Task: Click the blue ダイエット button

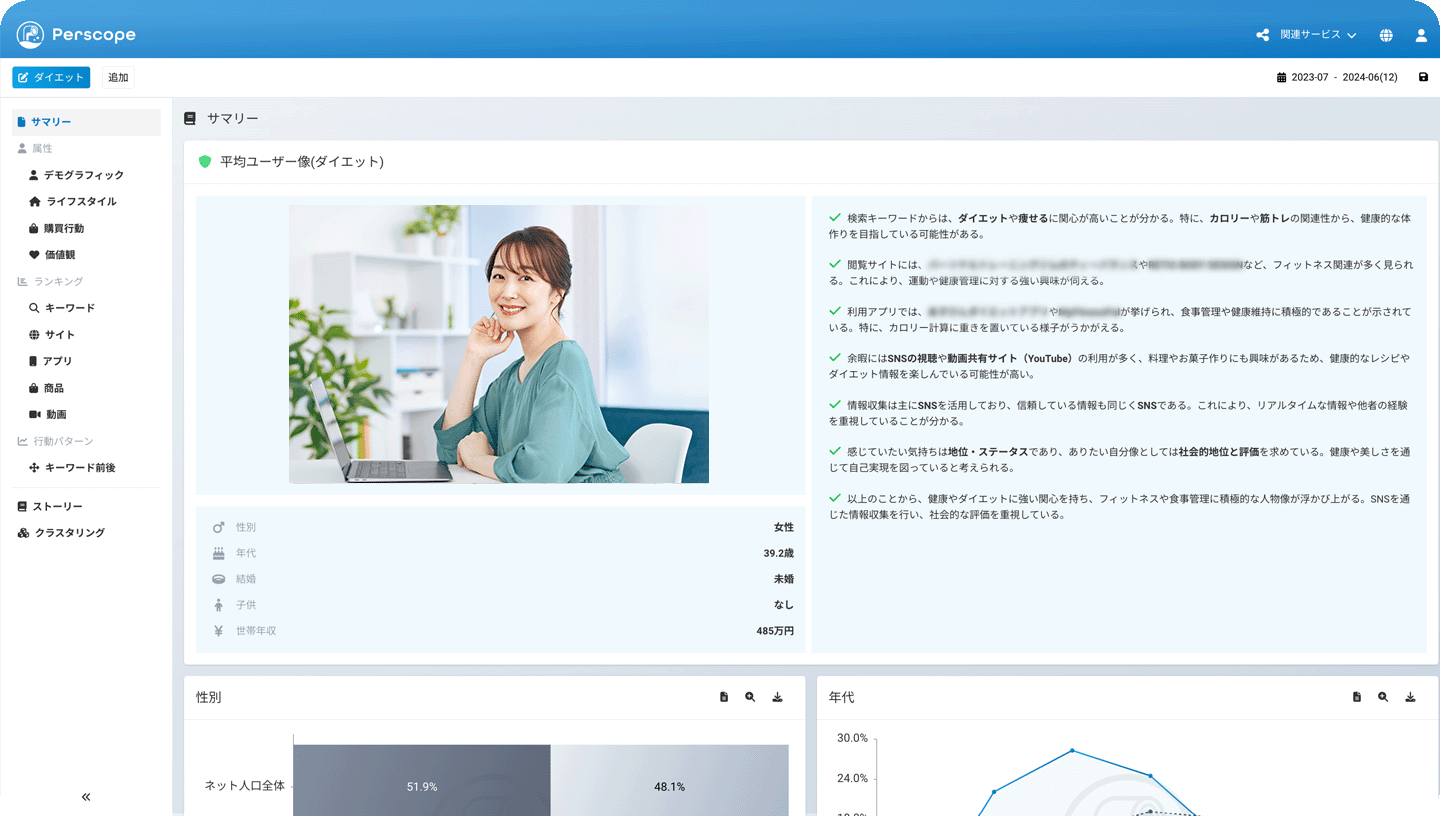Action: (x=51, y=77)
